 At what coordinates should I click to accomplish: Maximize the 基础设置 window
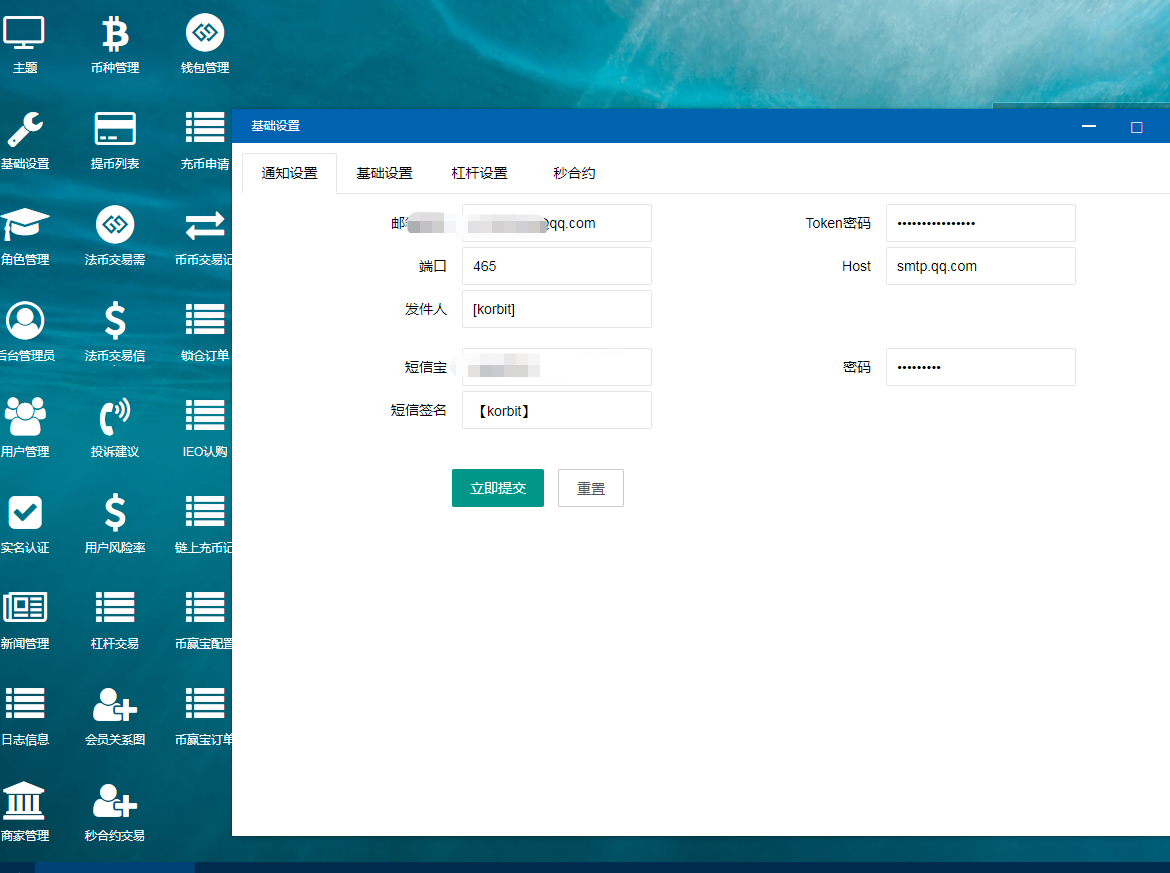tap(1136, 127)
